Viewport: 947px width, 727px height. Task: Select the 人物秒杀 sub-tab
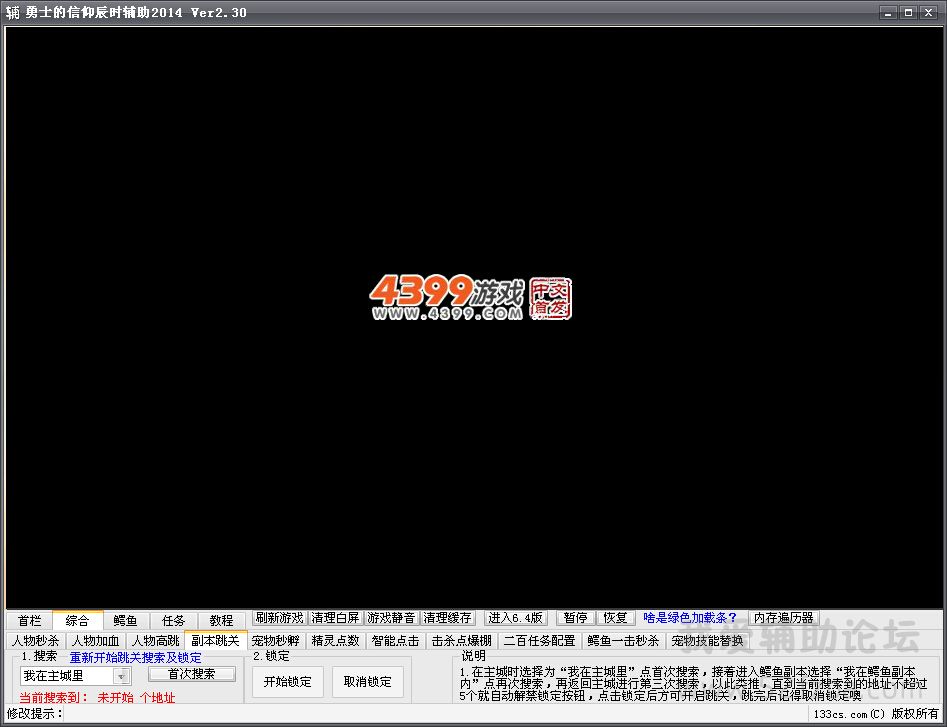tap(36, 641)
